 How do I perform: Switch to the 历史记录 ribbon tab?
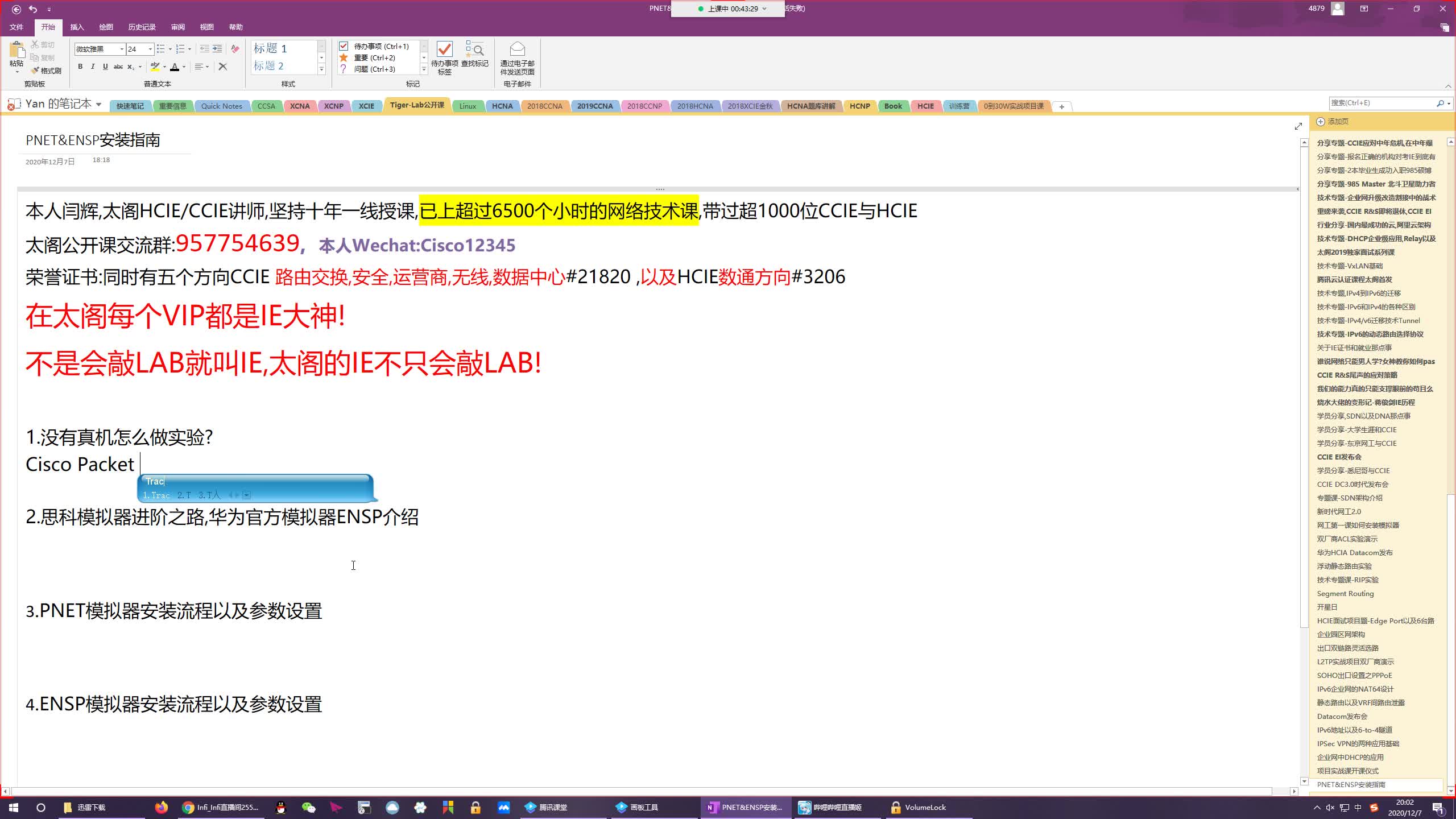click(x=142, y=27)
